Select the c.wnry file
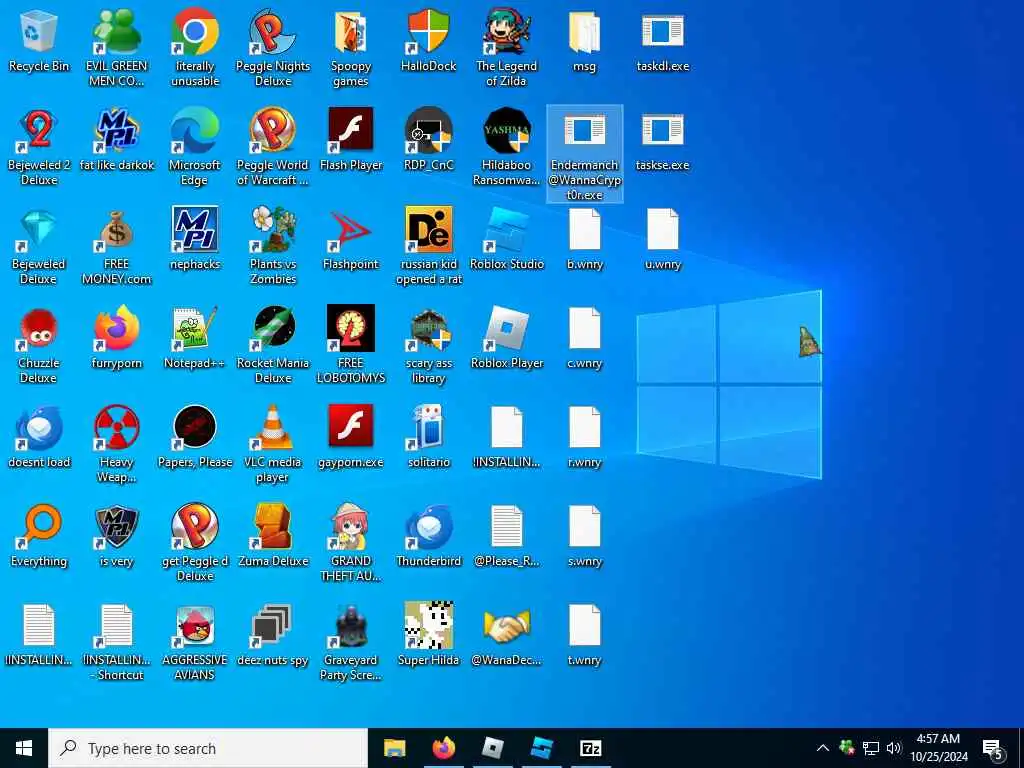This screenshot has width=1024, height=768. (584, 329)
